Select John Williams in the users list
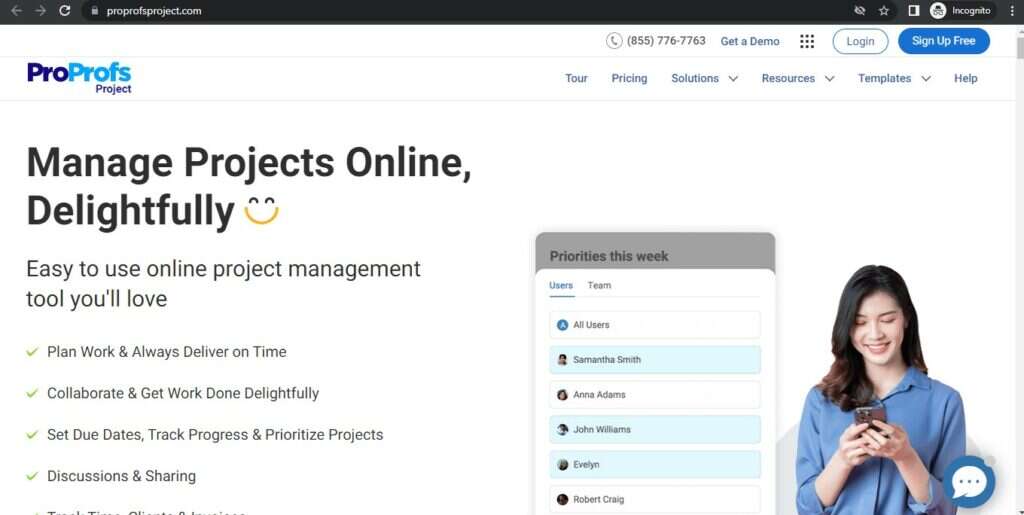Screen dimensions: 1024x515 655,429
